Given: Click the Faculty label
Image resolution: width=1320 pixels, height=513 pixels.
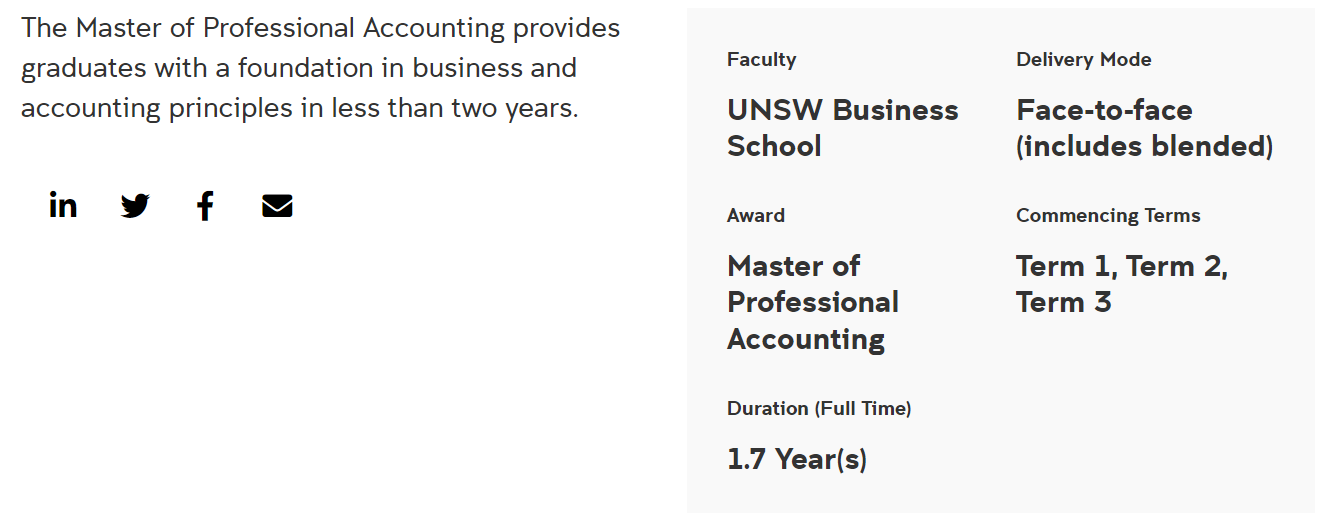Looking at the screenshot, I should tap(761, 60).
